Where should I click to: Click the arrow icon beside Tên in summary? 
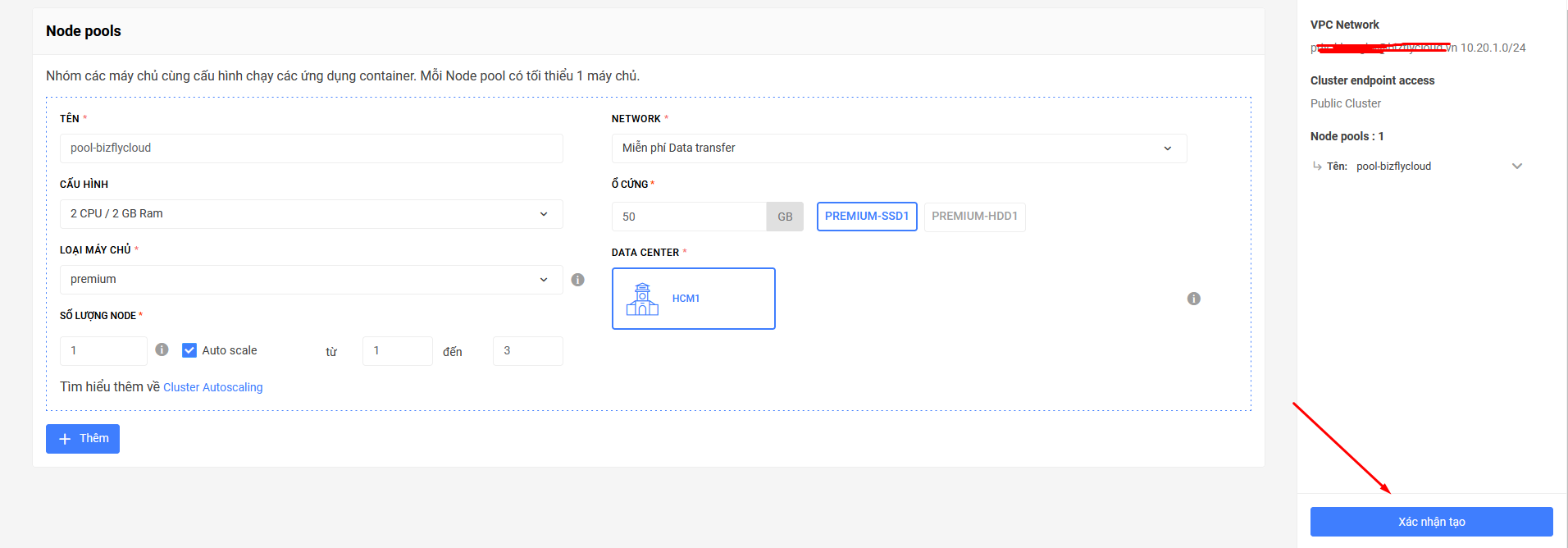[x=1317, y=166]
